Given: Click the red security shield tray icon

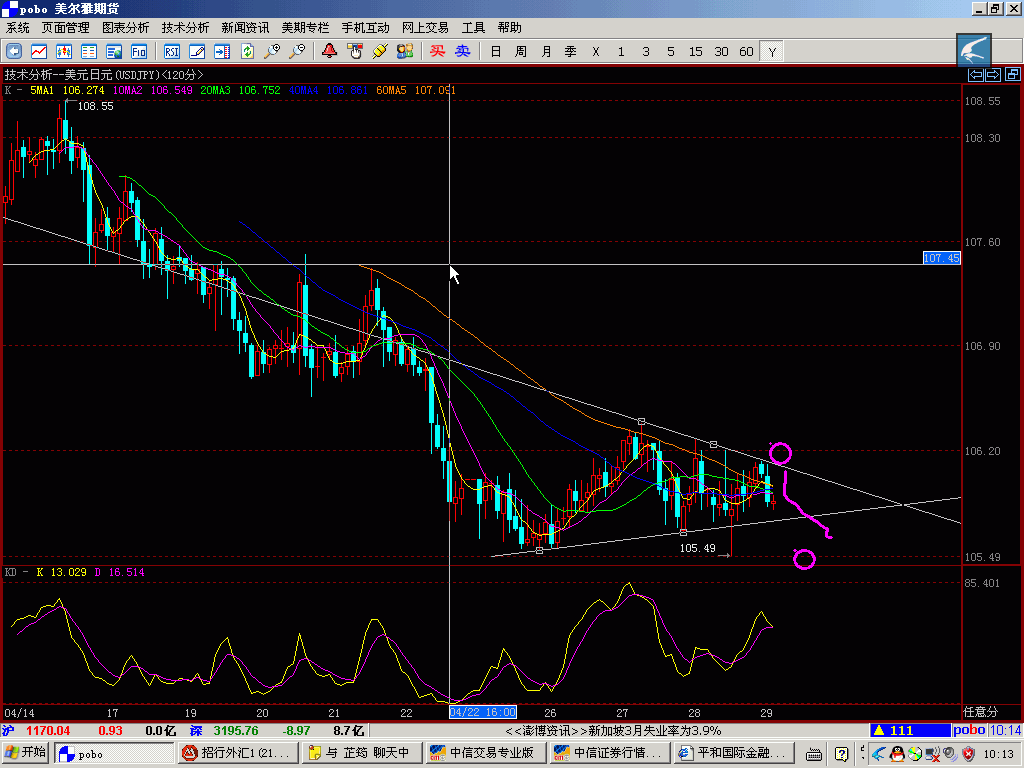Looking at the screenshot, I should point(968,754).
